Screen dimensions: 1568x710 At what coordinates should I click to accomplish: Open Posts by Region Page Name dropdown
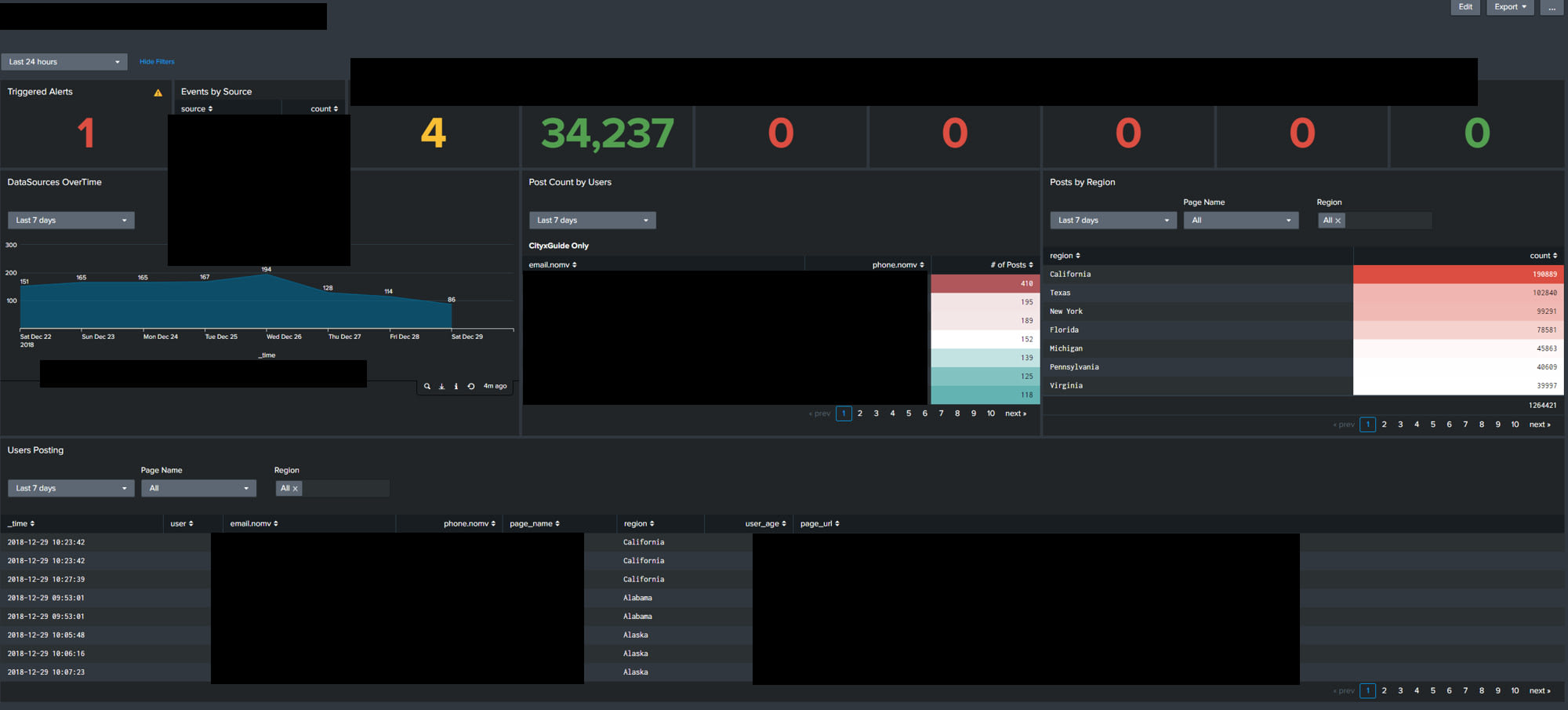point(1241,220)
